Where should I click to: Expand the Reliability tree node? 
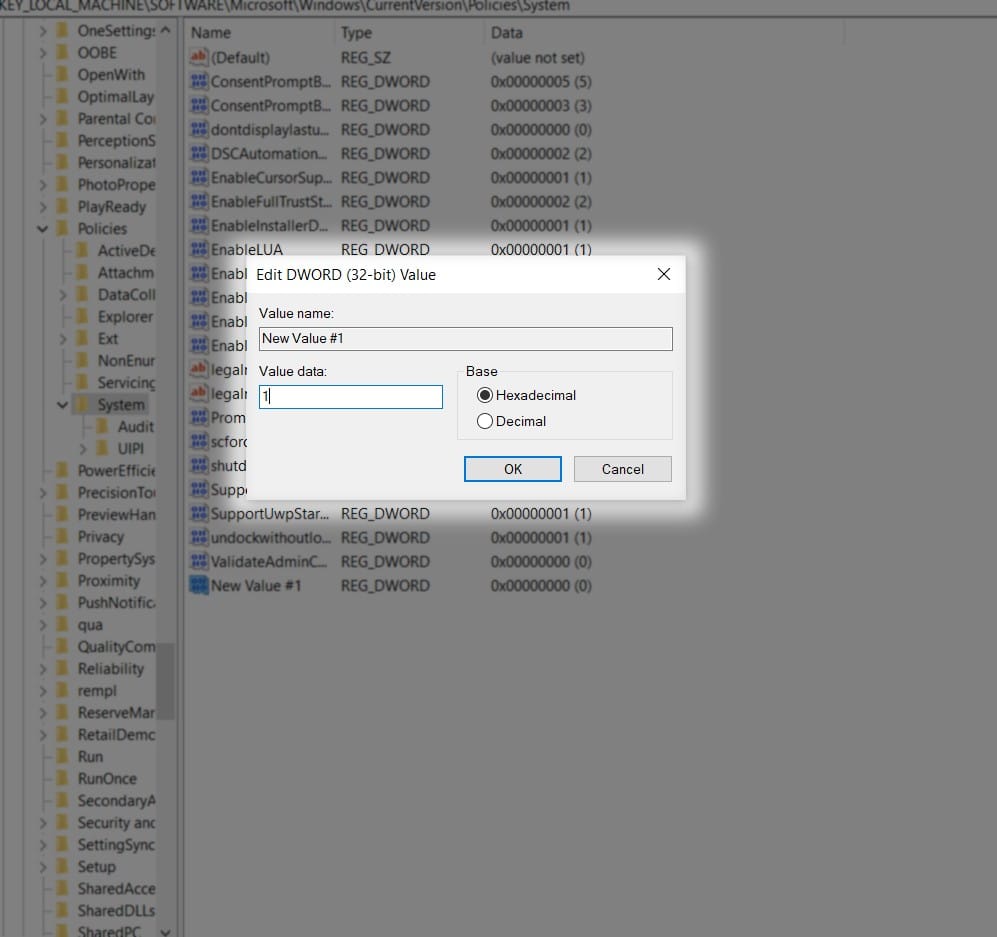tap(43, 669)
